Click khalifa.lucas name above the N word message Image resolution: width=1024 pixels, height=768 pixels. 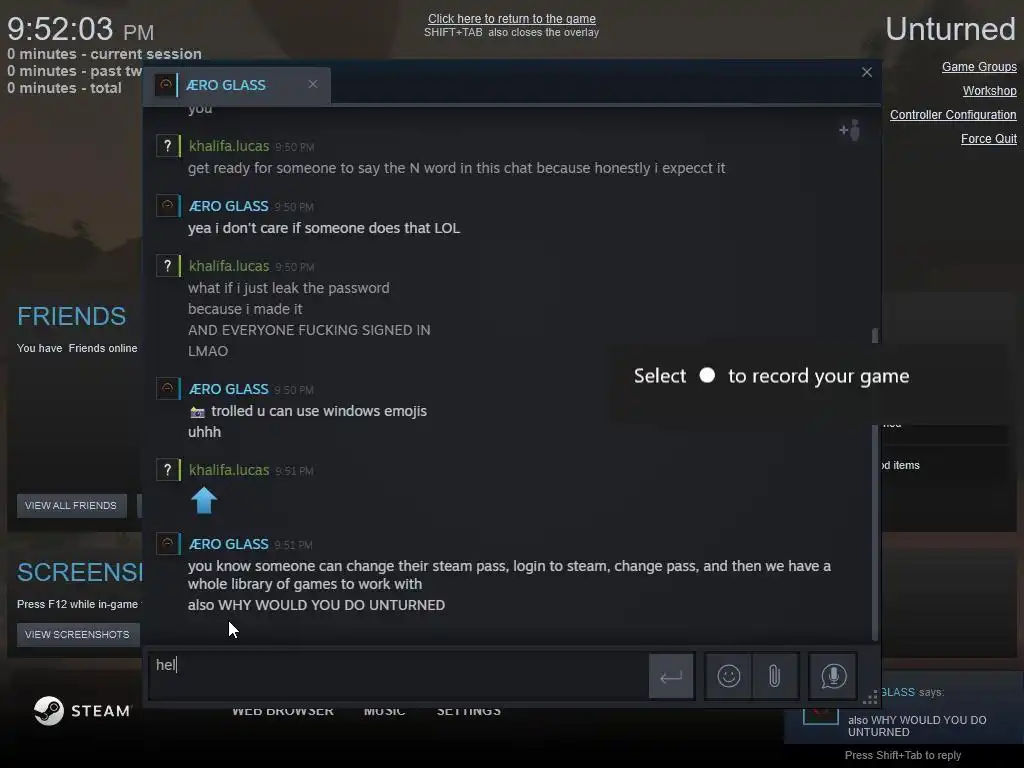pyautogui.click(x=229, y=146)
